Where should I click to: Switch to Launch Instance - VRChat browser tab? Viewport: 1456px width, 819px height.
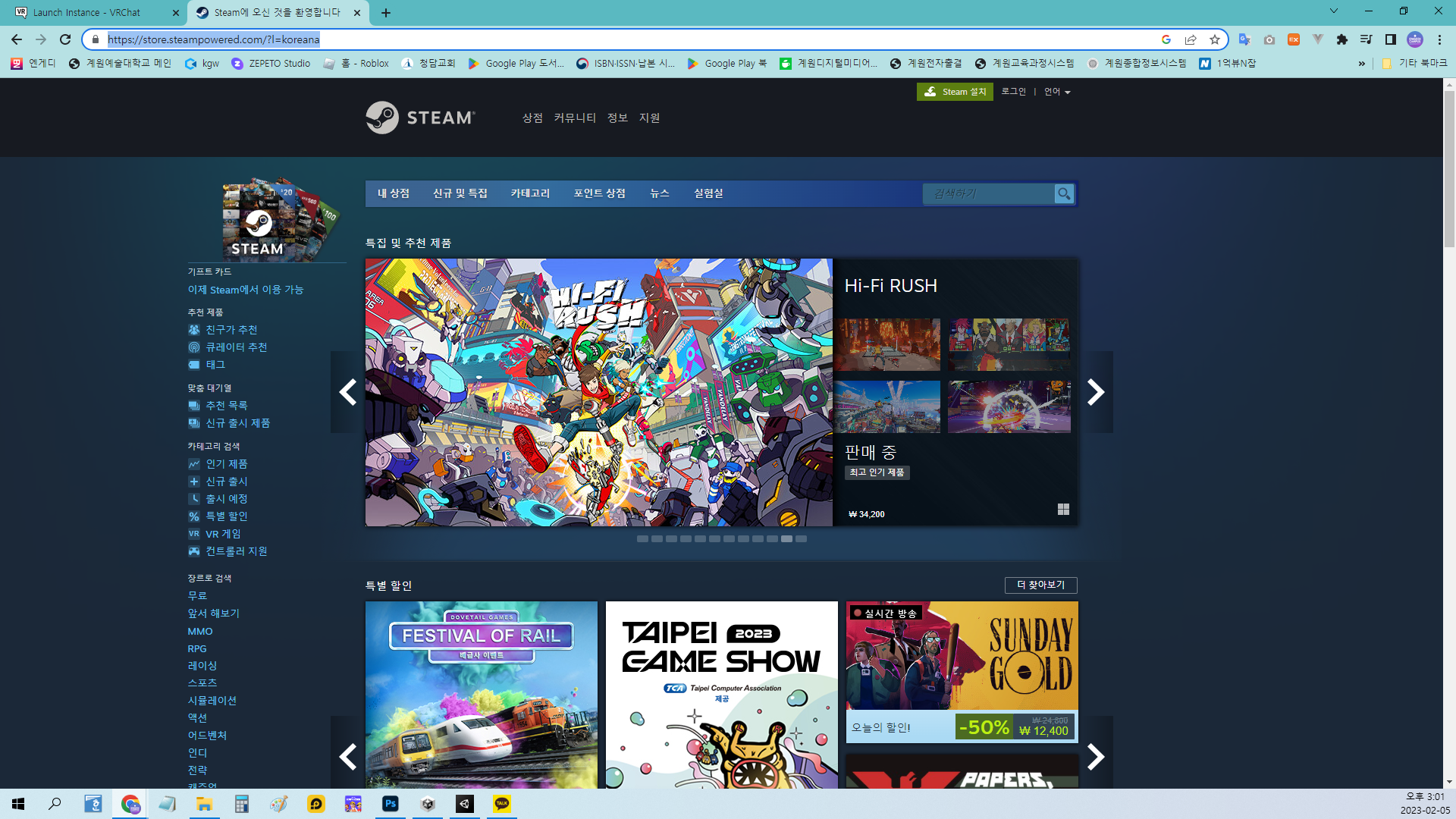tap(86, 12)
